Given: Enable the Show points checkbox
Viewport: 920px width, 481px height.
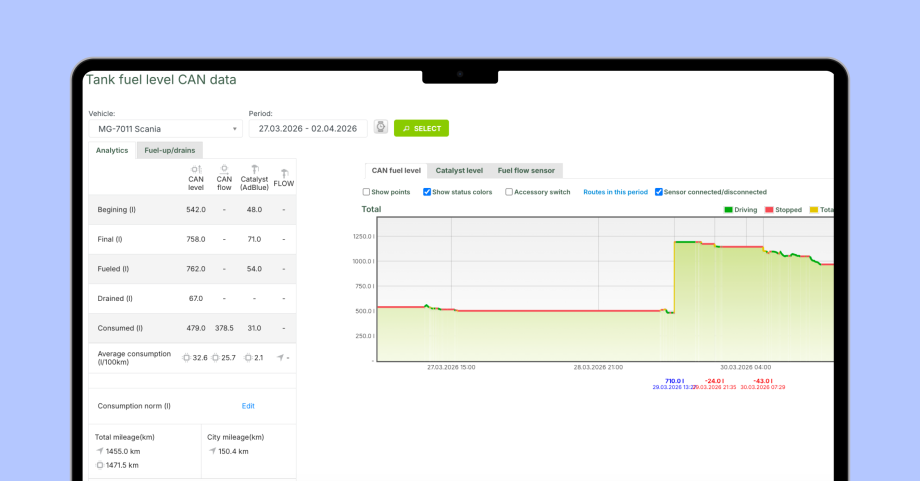Looking at the screenshot, I should (366, 192).
